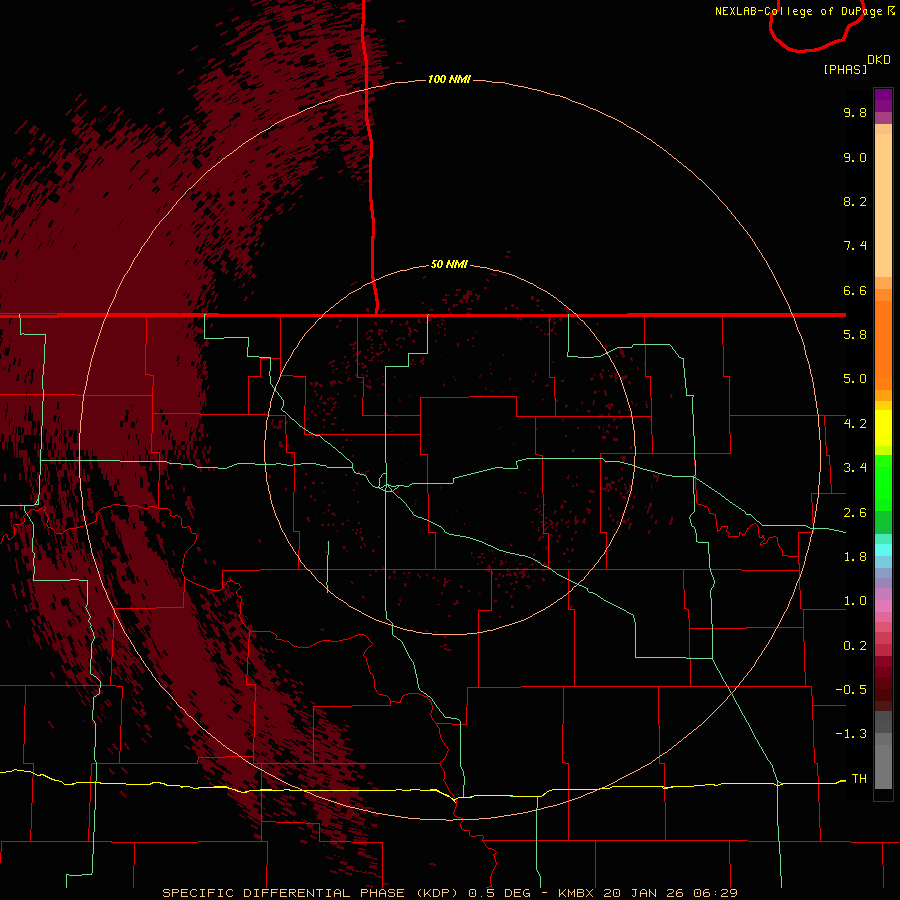Click the 1.8 legend value

(x=855, y=557)
